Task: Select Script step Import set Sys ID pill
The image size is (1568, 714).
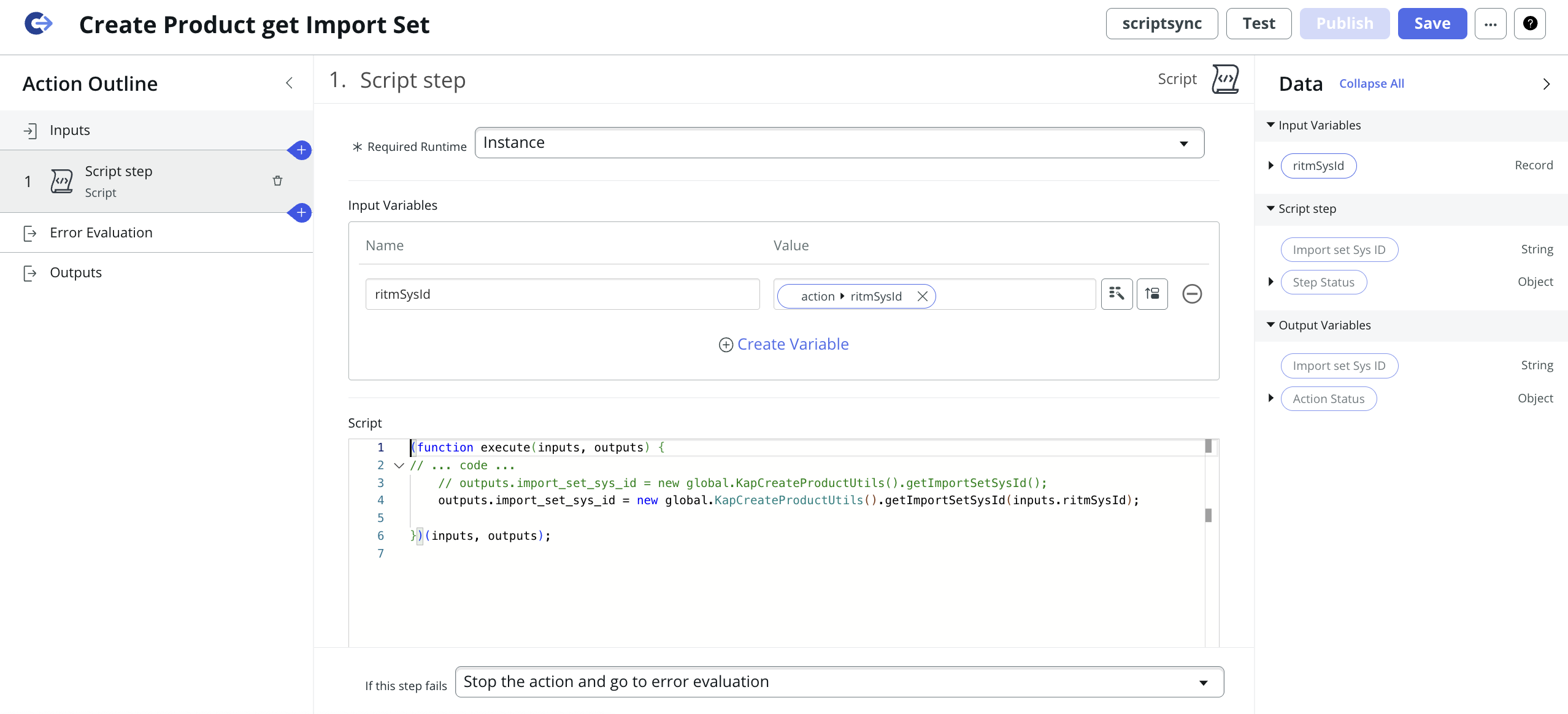Action: 1339,250
